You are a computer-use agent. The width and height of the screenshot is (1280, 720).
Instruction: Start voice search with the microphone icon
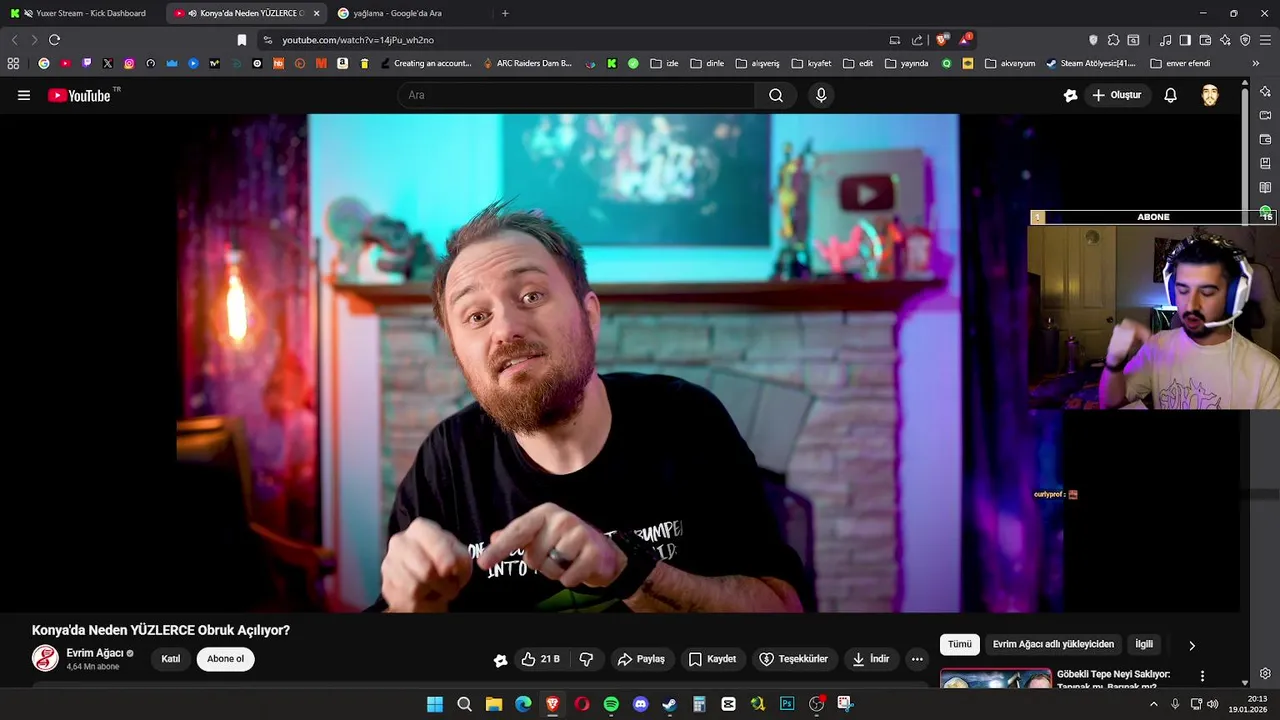821,95
